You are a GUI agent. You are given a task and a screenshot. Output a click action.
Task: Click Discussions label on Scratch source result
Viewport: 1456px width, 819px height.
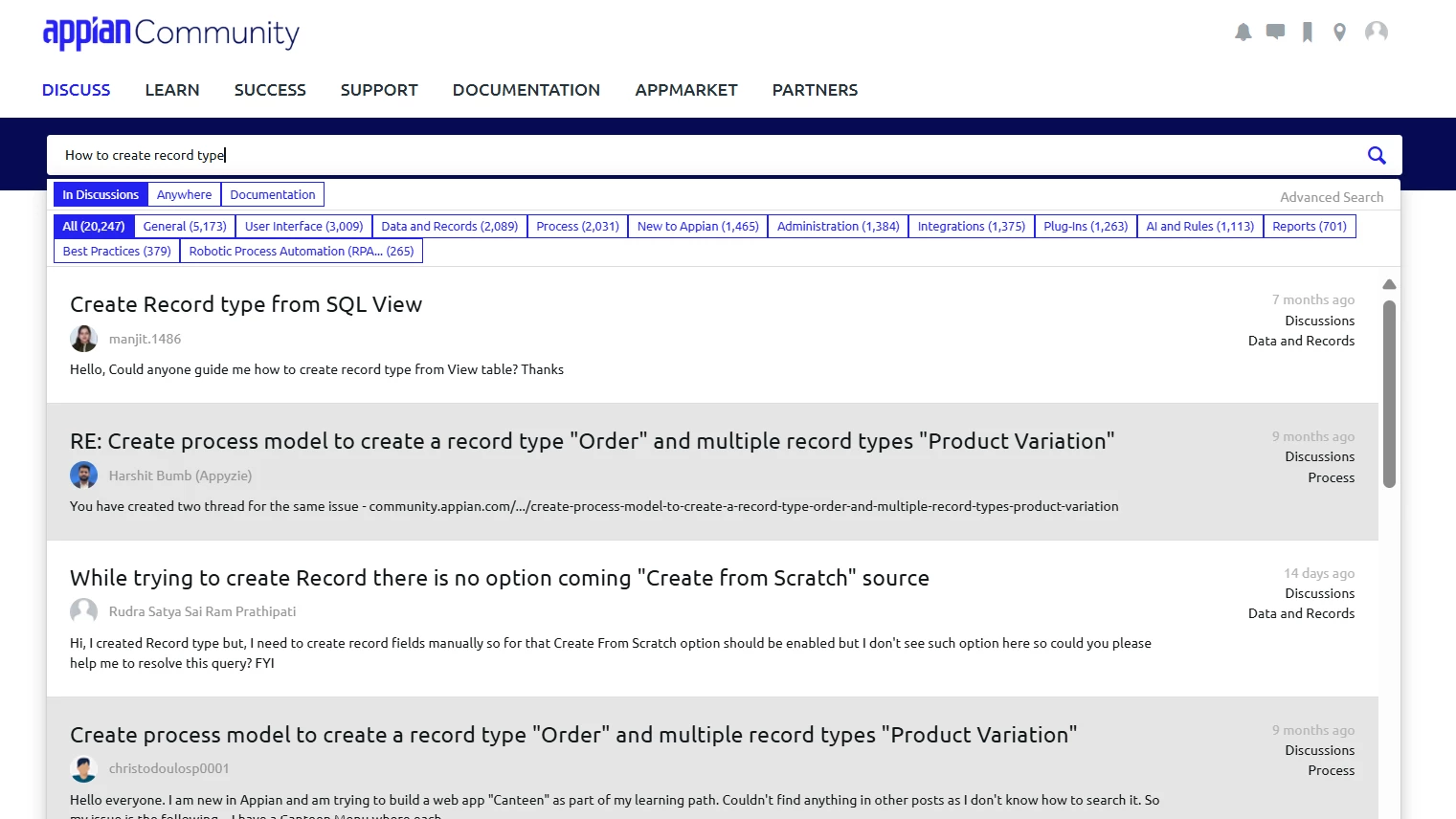tap(1319, 593)
